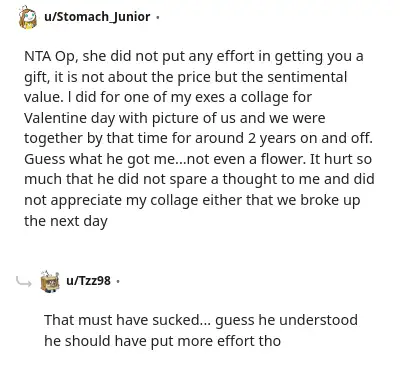Click the word "sentimental" in the comment
This screenshot has width=400, height=376.
tap(307, 77)
